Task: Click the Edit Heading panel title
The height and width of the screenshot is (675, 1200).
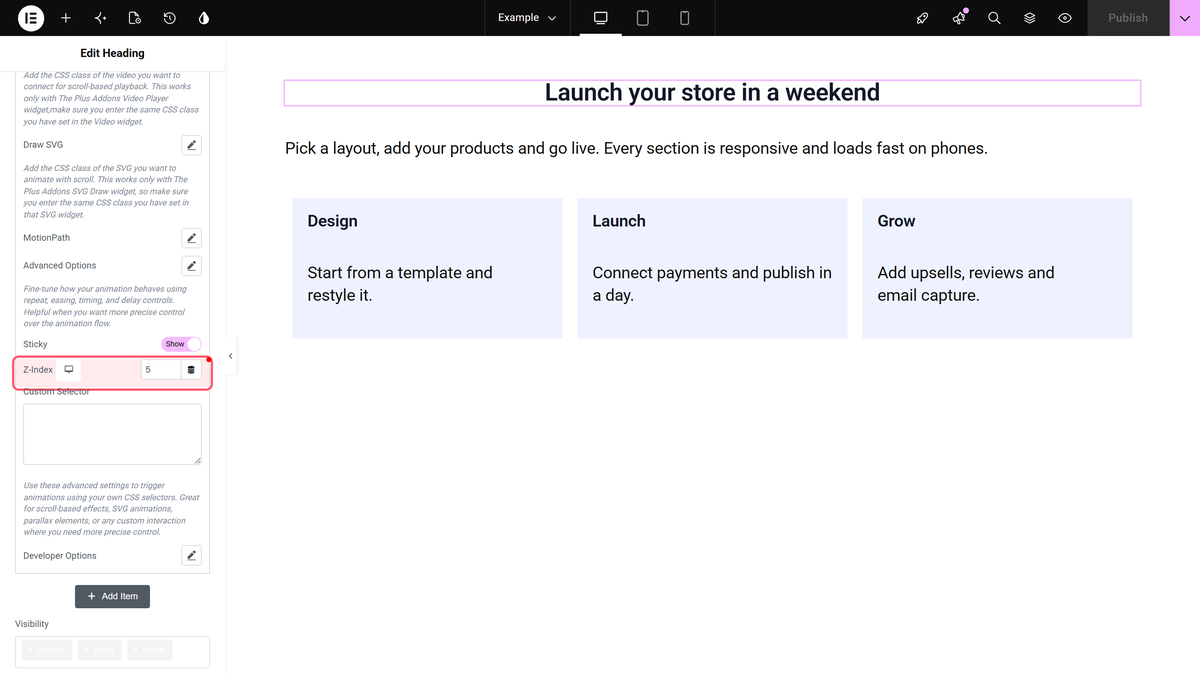Action: point(112,53)
